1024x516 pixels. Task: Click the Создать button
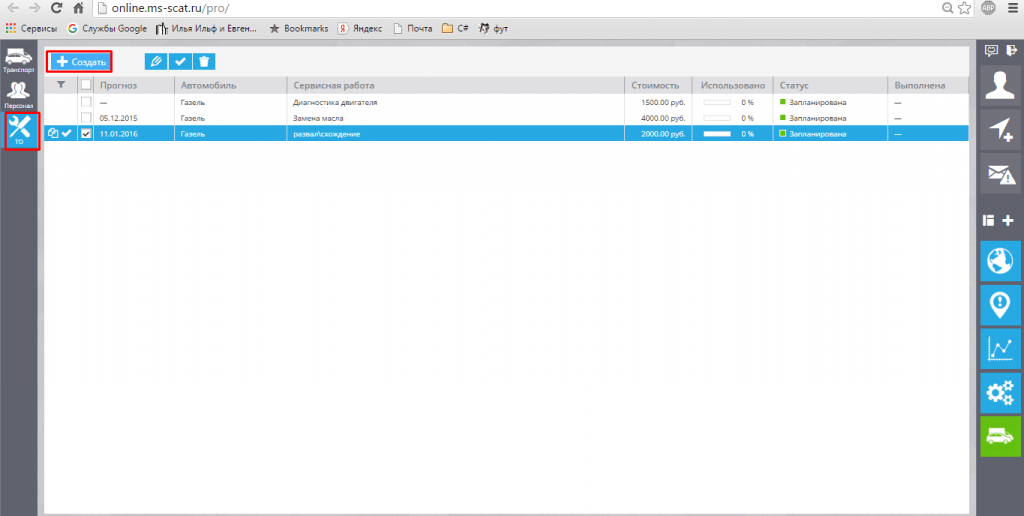[82, 62]
